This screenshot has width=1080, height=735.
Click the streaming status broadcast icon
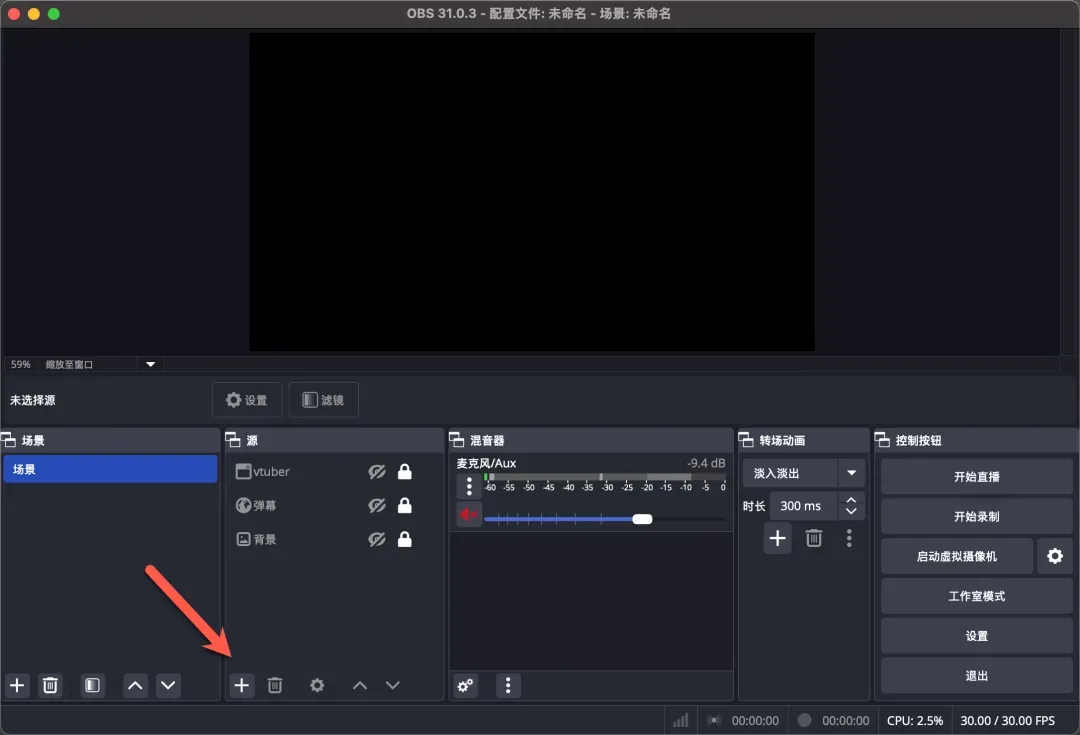click(x=714, y=721)
